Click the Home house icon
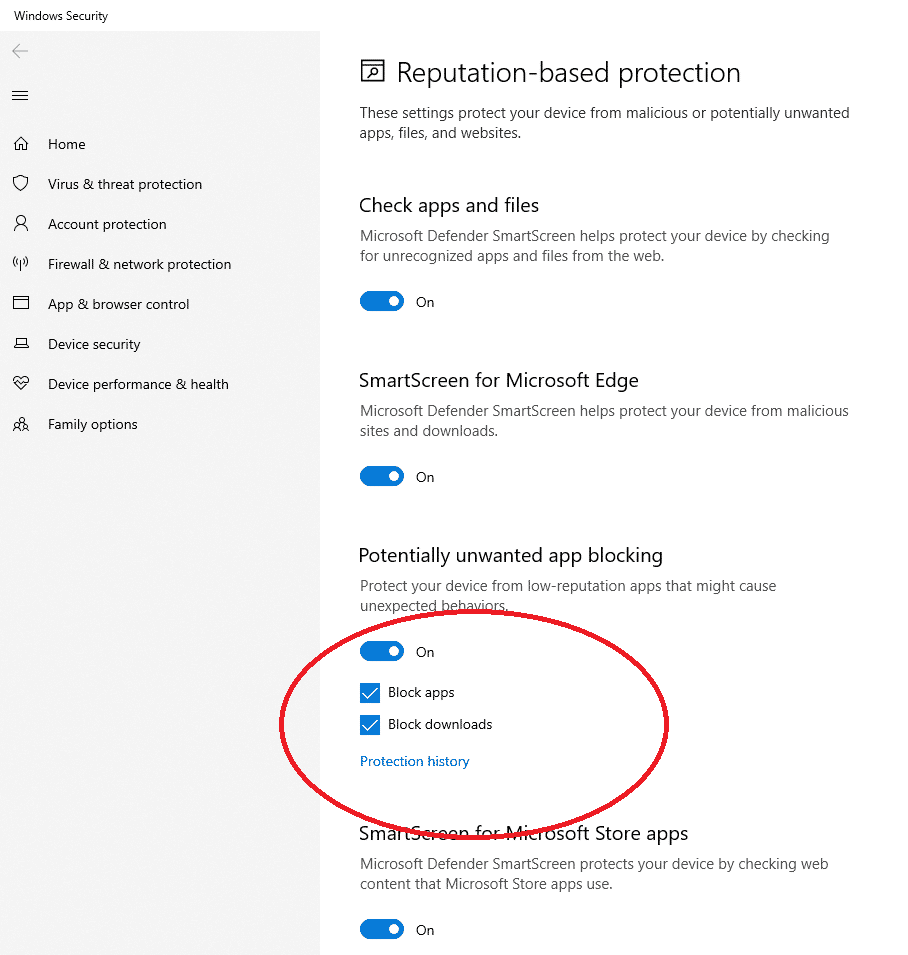Image resolution: width=908 pixels, height=955 pixels. point(21,144)
